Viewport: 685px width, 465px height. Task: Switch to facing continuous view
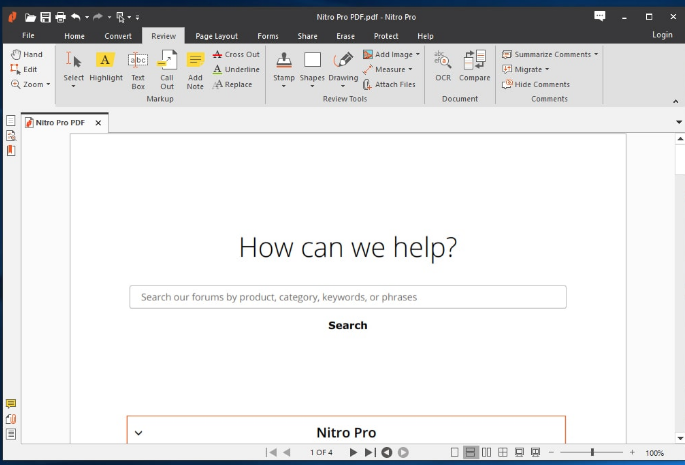tap(503, 452)
